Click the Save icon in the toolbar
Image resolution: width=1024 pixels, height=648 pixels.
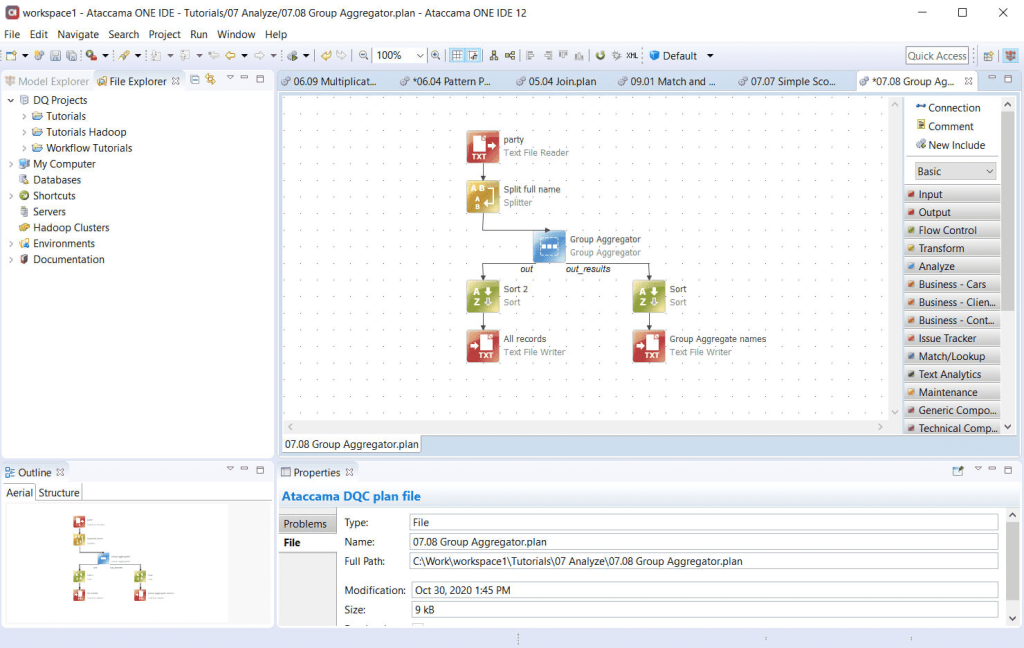coord(55,55)
